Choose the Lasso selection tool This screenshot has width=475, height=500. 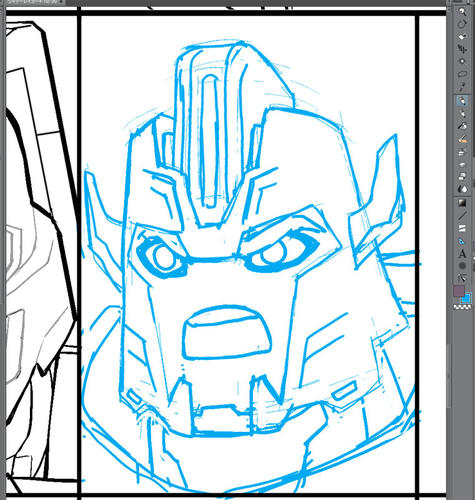click(462, 74)
